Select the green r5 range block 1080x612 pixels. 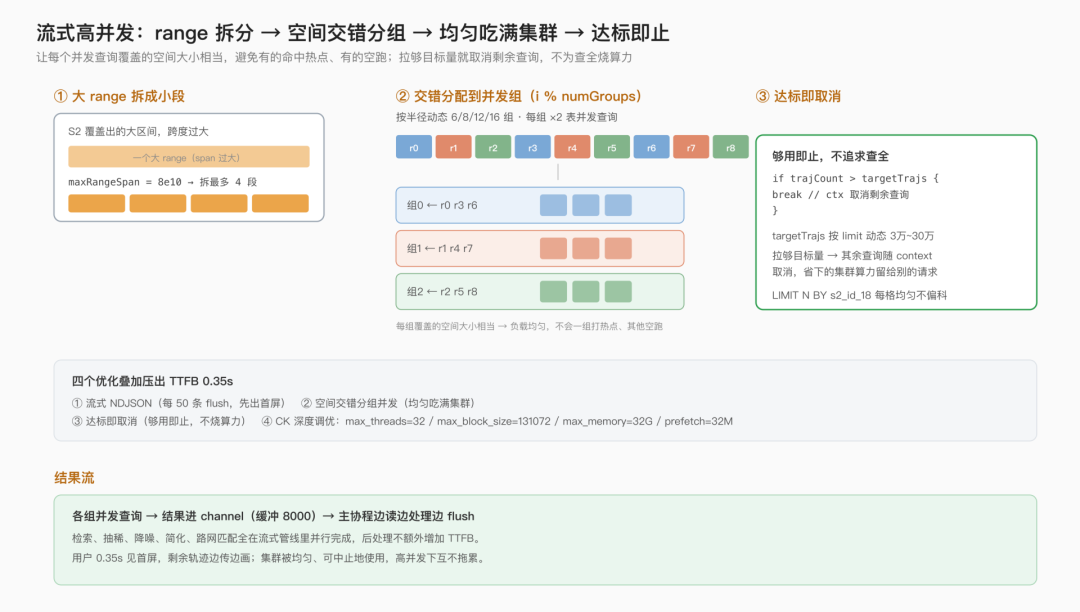[612, 147]
